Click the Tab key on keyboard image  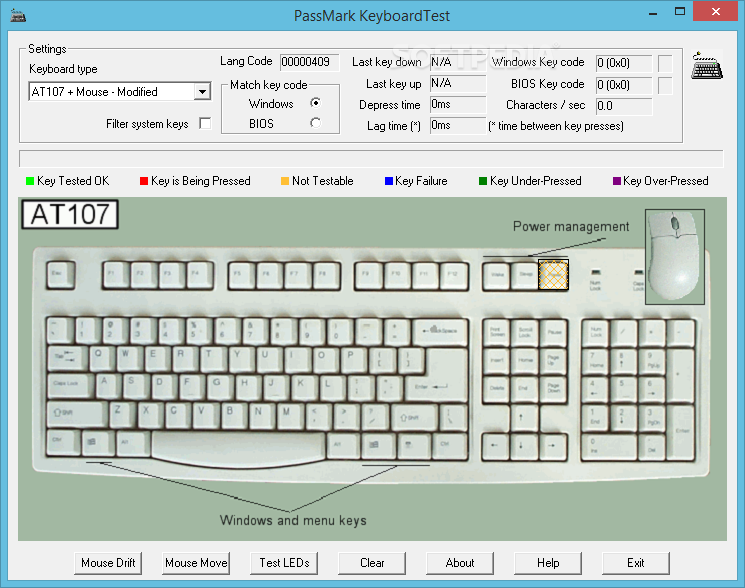pos(67,358)
